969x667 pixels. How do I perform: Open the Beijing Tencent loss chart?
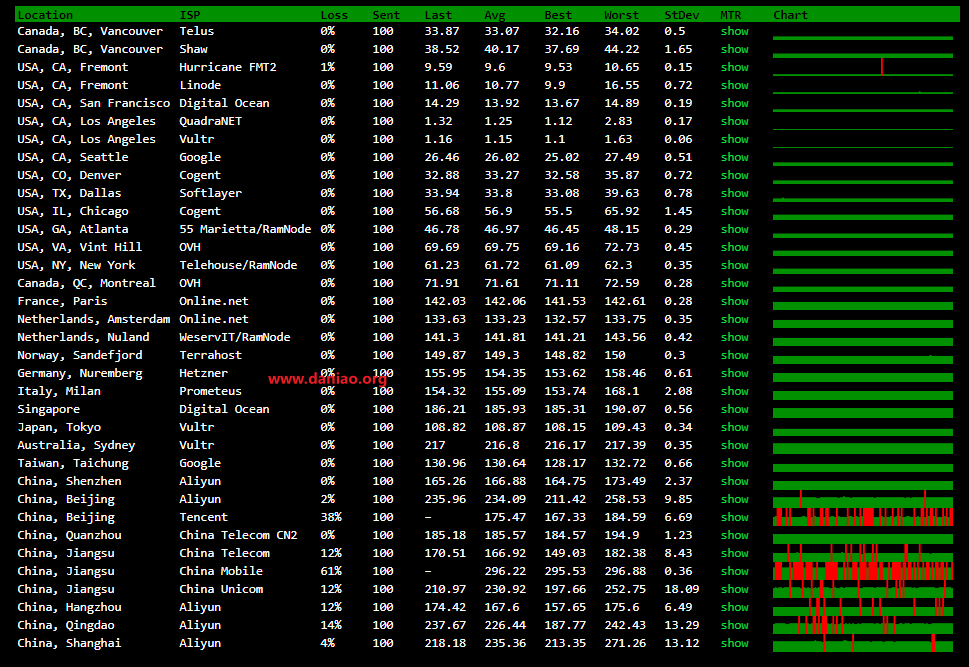[863, 517]
